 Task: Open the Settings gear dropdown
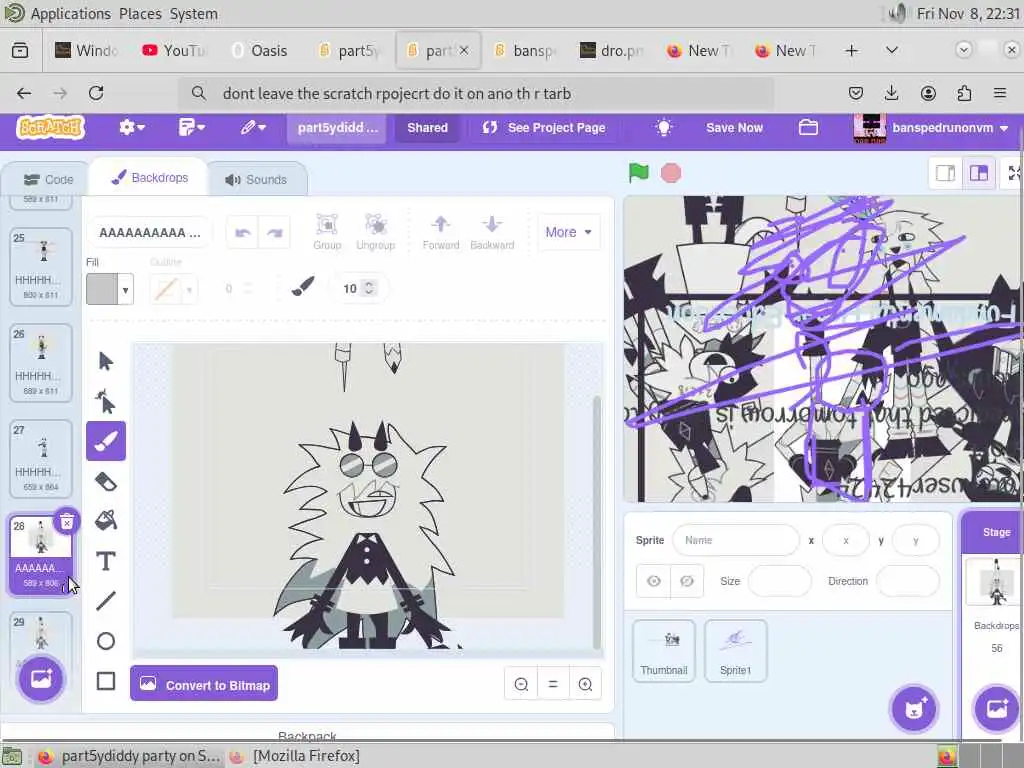click(x=131, y=127)
